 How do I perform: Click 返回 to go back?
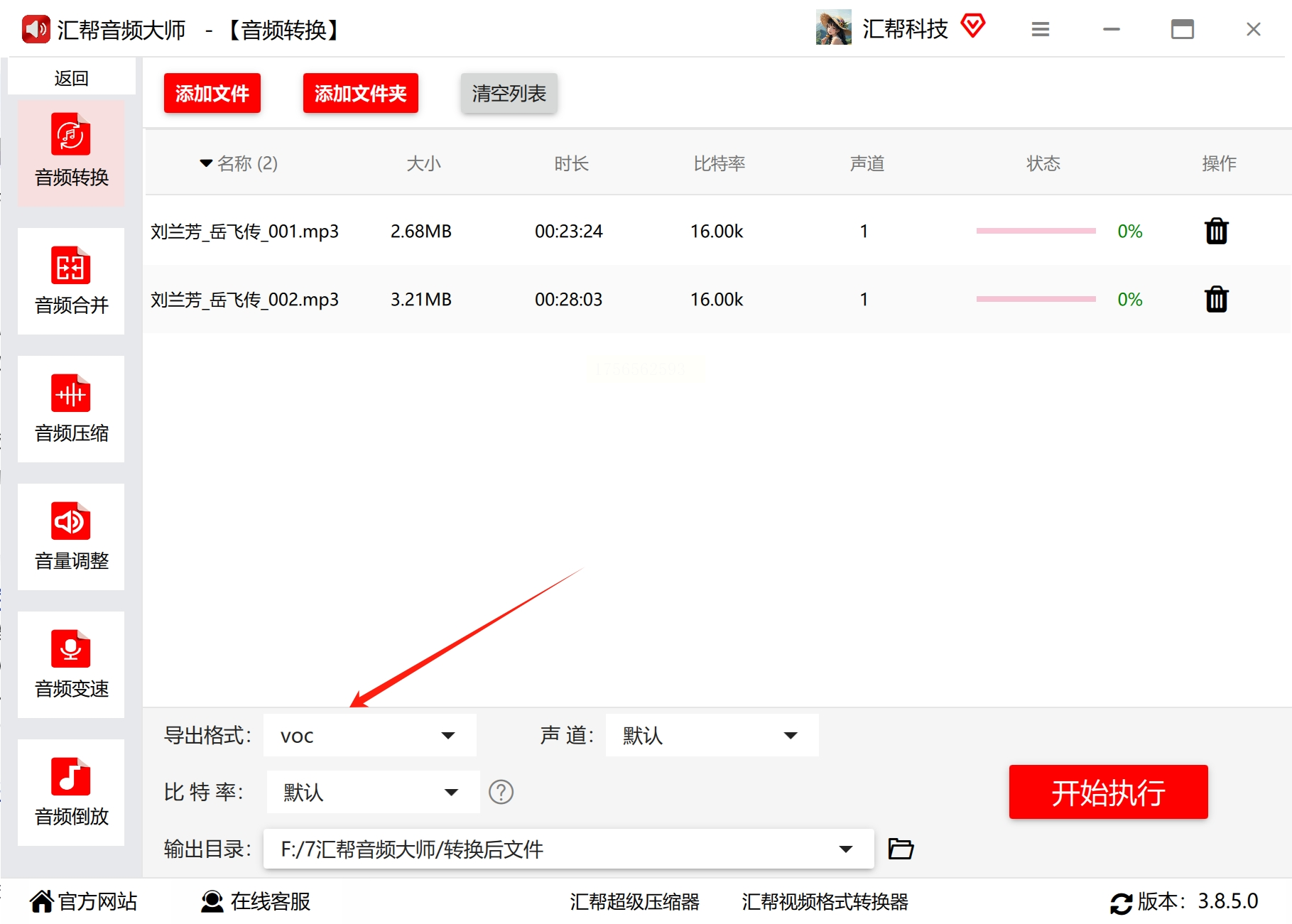(x=71, y=78)
